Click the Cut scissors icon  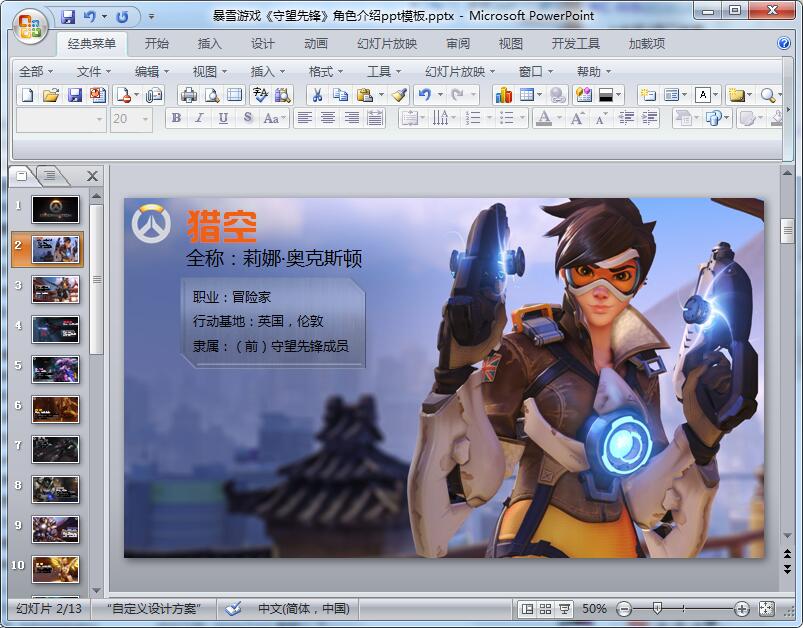[318, 95]
